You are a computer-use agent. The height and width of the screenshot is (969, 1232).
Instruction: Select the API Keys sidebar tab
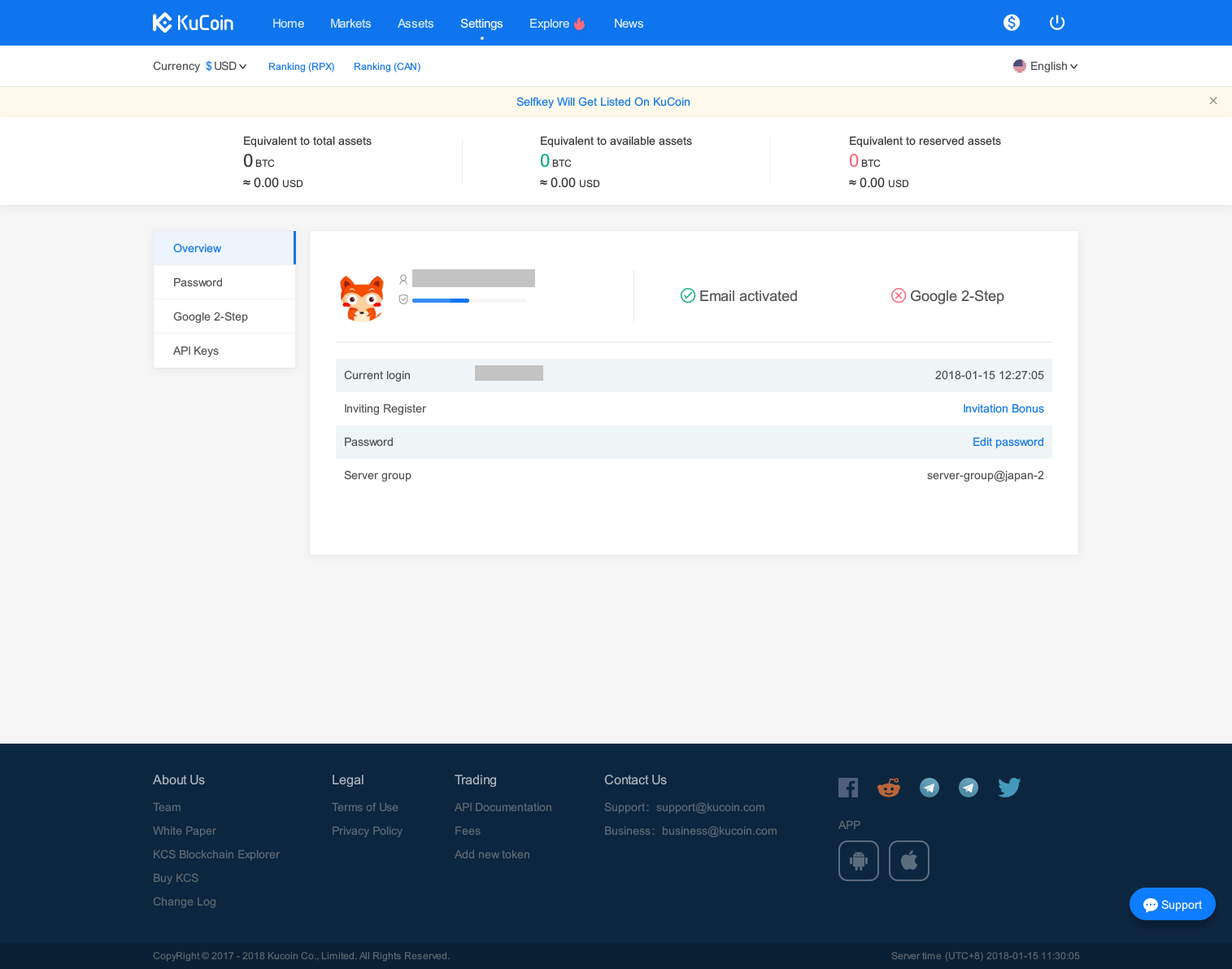[x=224, y=351]
